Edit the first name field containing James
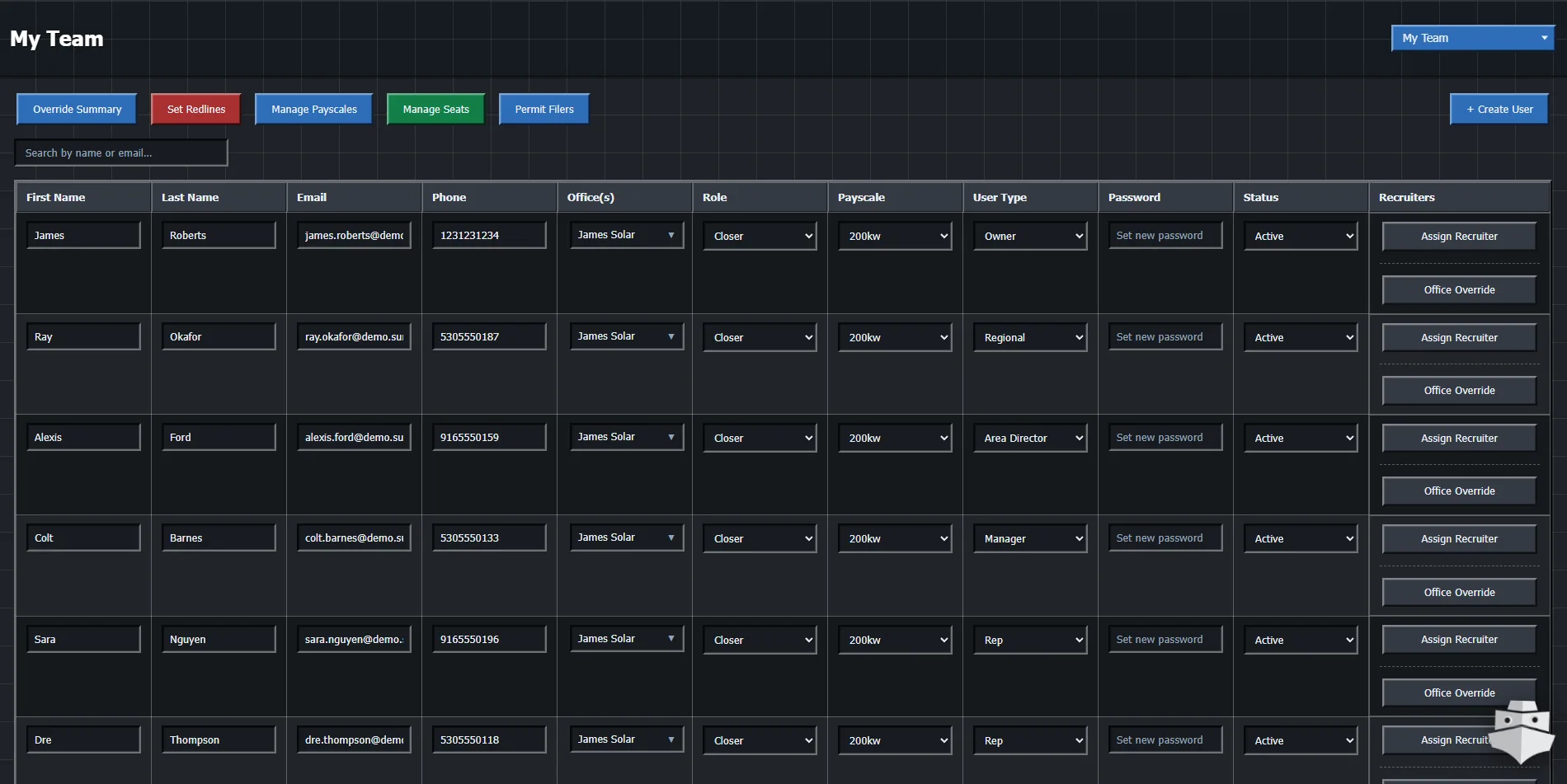1567x784 pixels. [83, 235]
